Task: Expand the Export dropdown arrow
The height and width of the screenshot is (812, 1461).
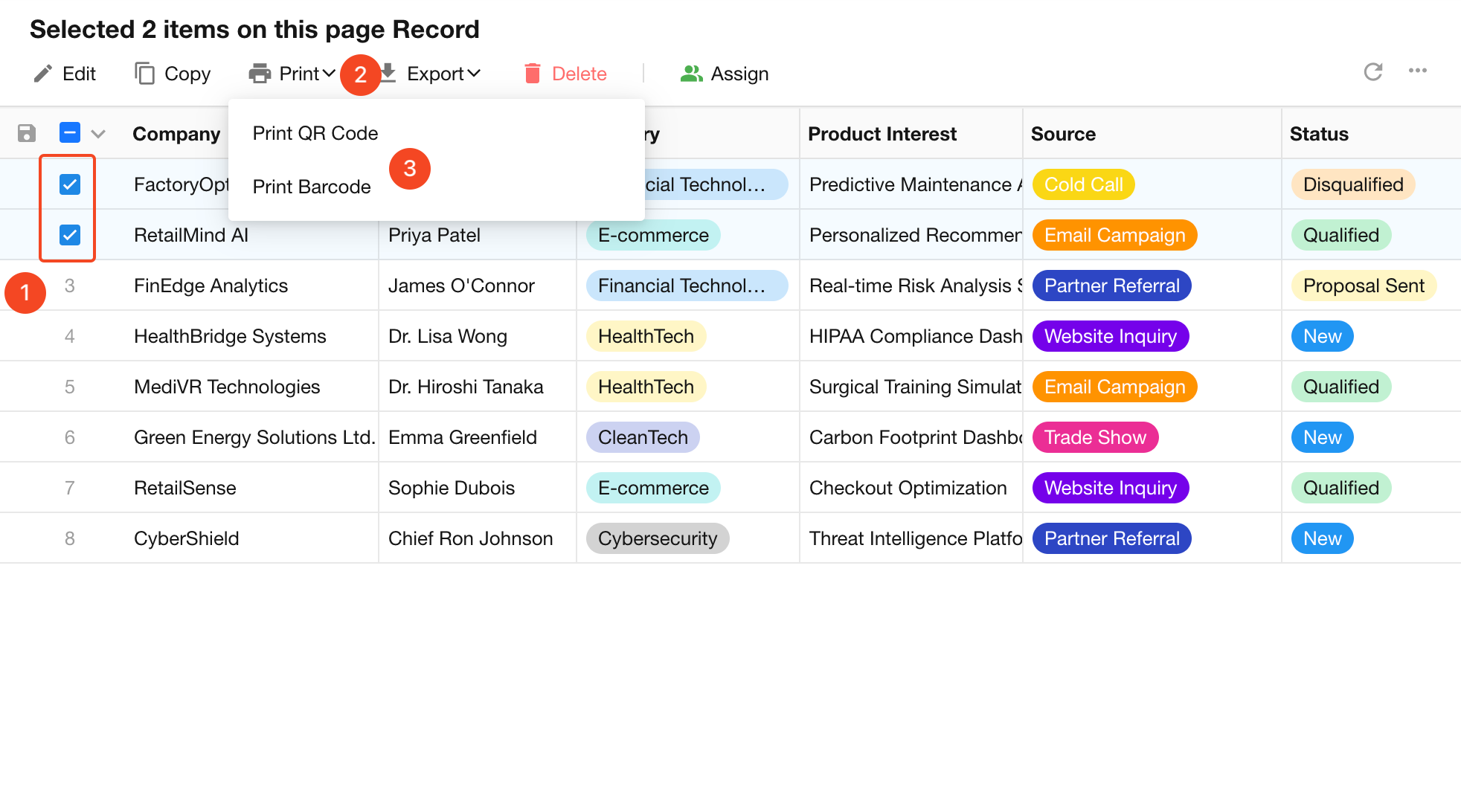Action: (x=474, y=74)
